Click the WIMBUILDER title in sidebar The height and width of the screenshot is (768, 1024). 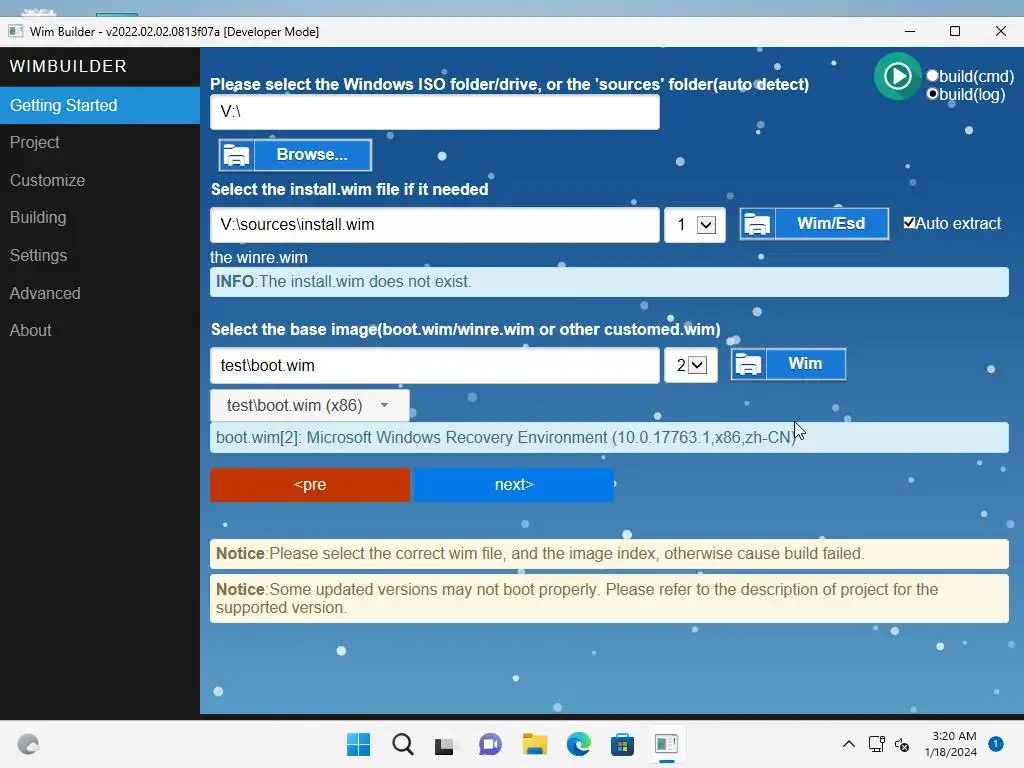pyautogui.click(x=68, y=66)
